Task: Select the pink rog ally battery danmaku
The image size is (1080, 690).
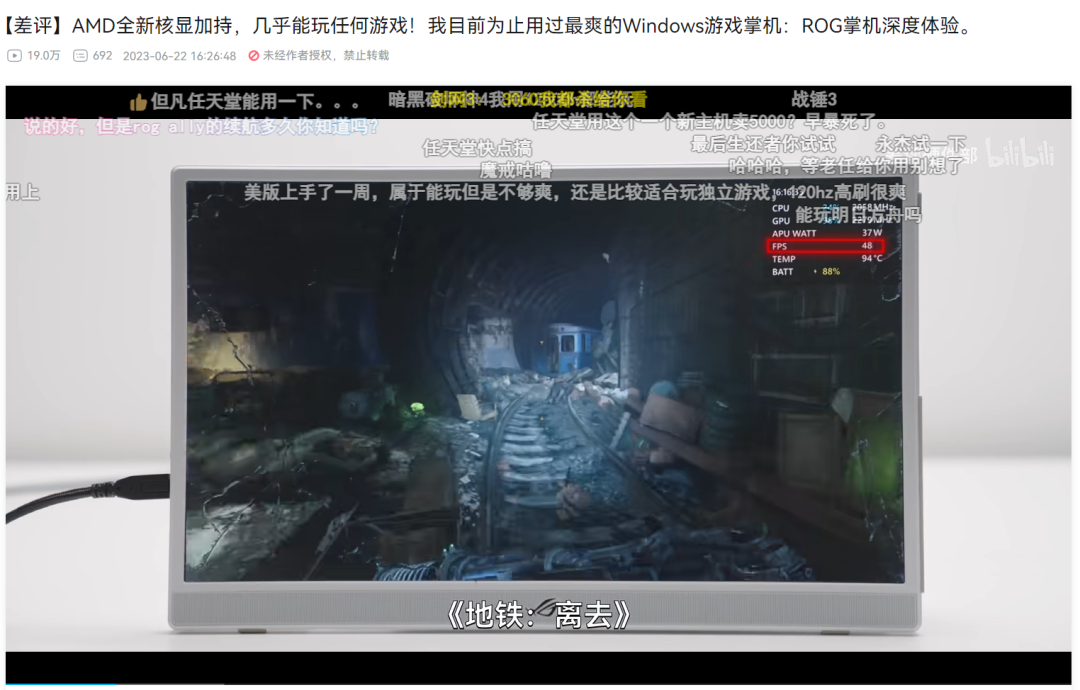Action: coord(201,127)
